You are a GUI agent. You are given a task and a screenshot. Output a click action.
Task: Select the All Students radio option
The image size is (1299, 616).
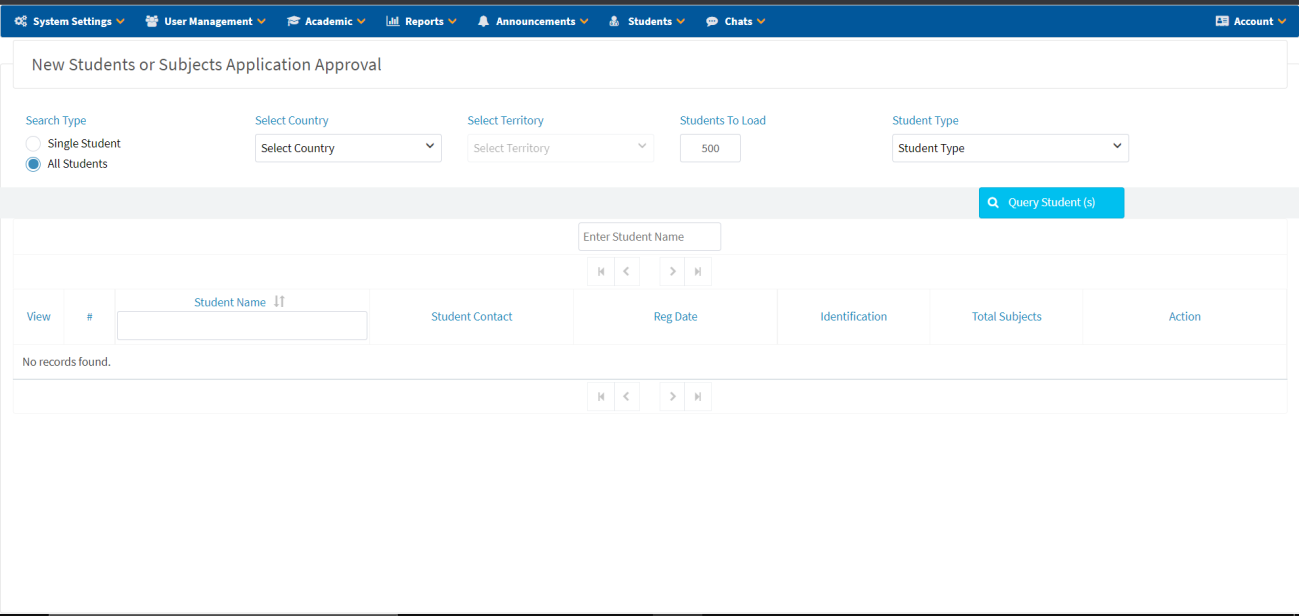(x=34, y=164)
